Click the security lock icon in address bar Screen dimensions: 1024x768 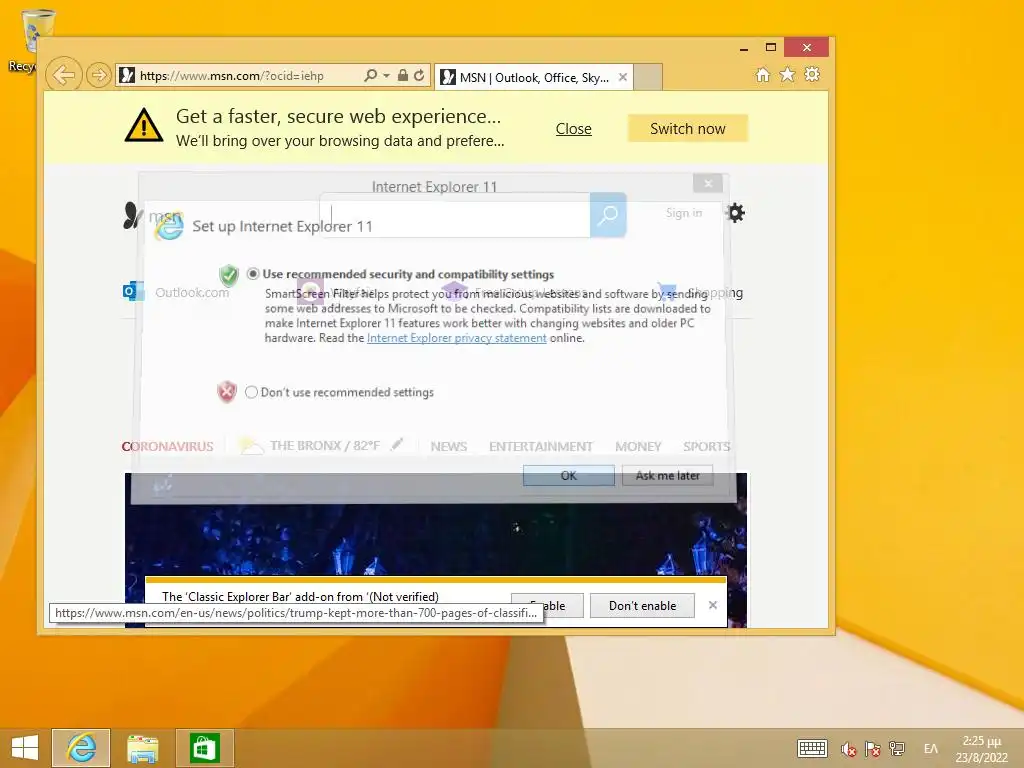[403, 76]
